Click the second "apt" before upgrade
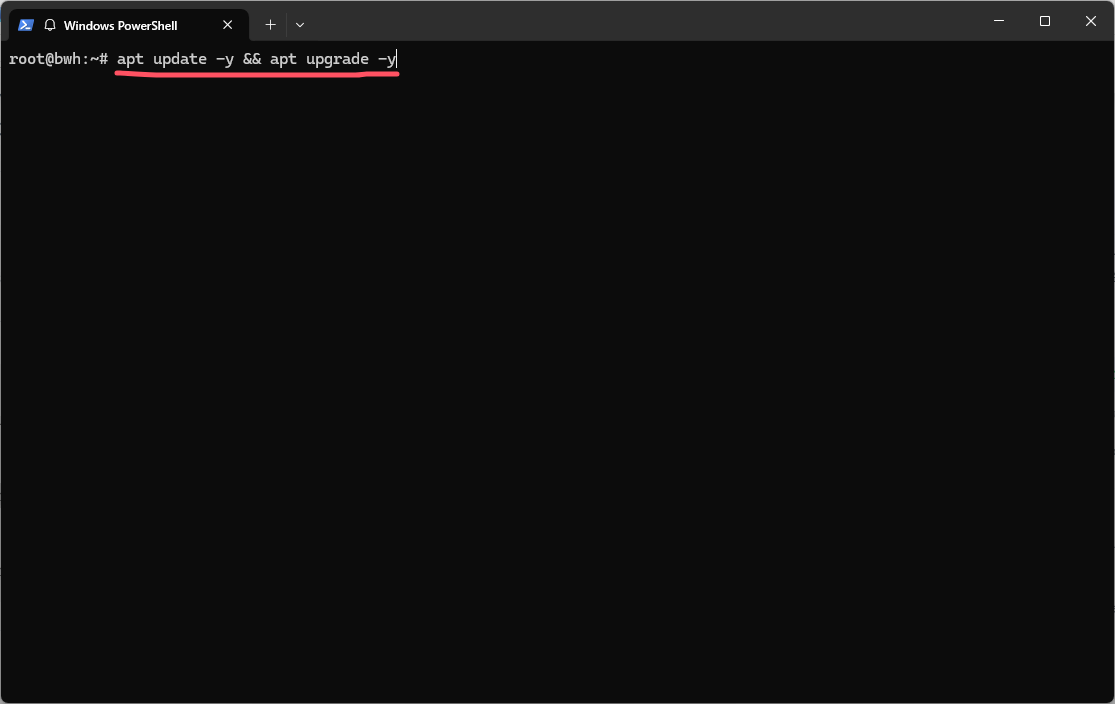Image resolution: width=1115 pixels, height=704 pixels. pos(283,59)
